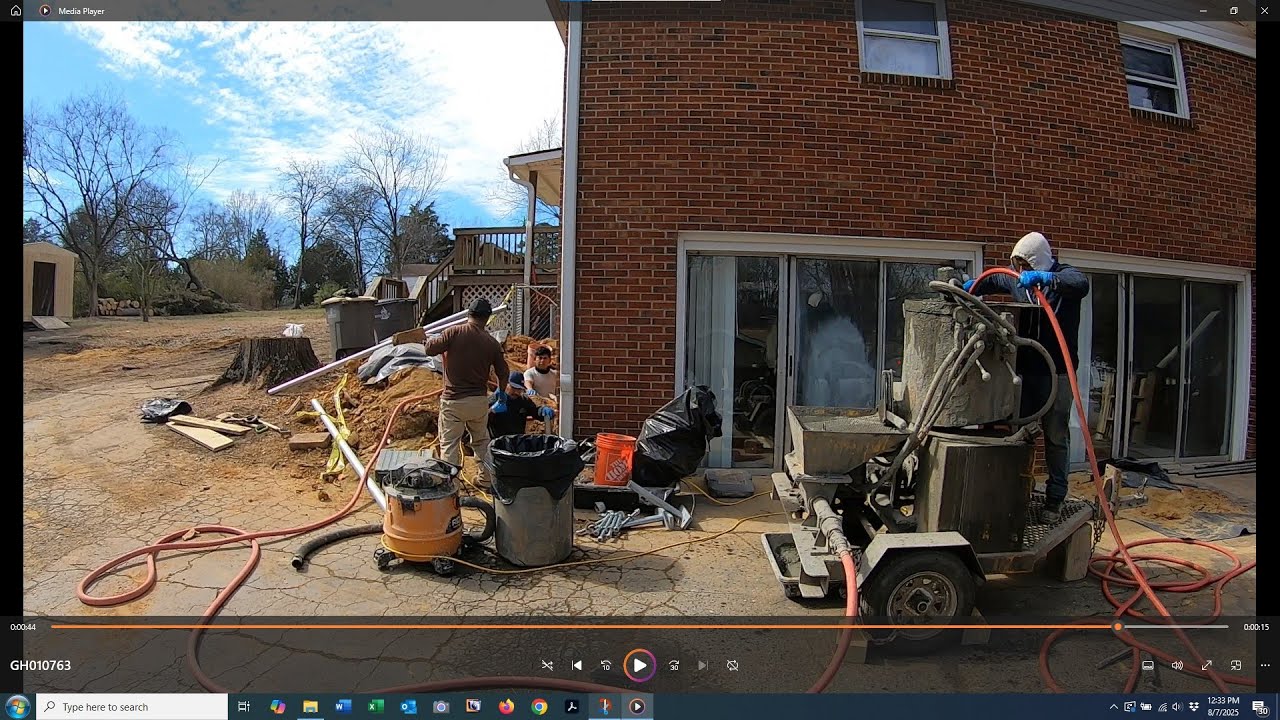Screen dimensions: 1280x720
Task: Click the GH010763 video title
Action: point(40,665)
